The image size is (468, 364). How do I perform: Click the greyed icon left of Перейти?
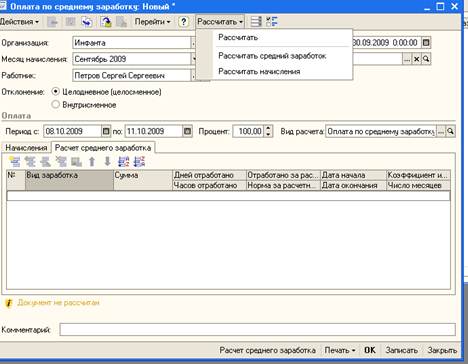[x=121, y=22]
